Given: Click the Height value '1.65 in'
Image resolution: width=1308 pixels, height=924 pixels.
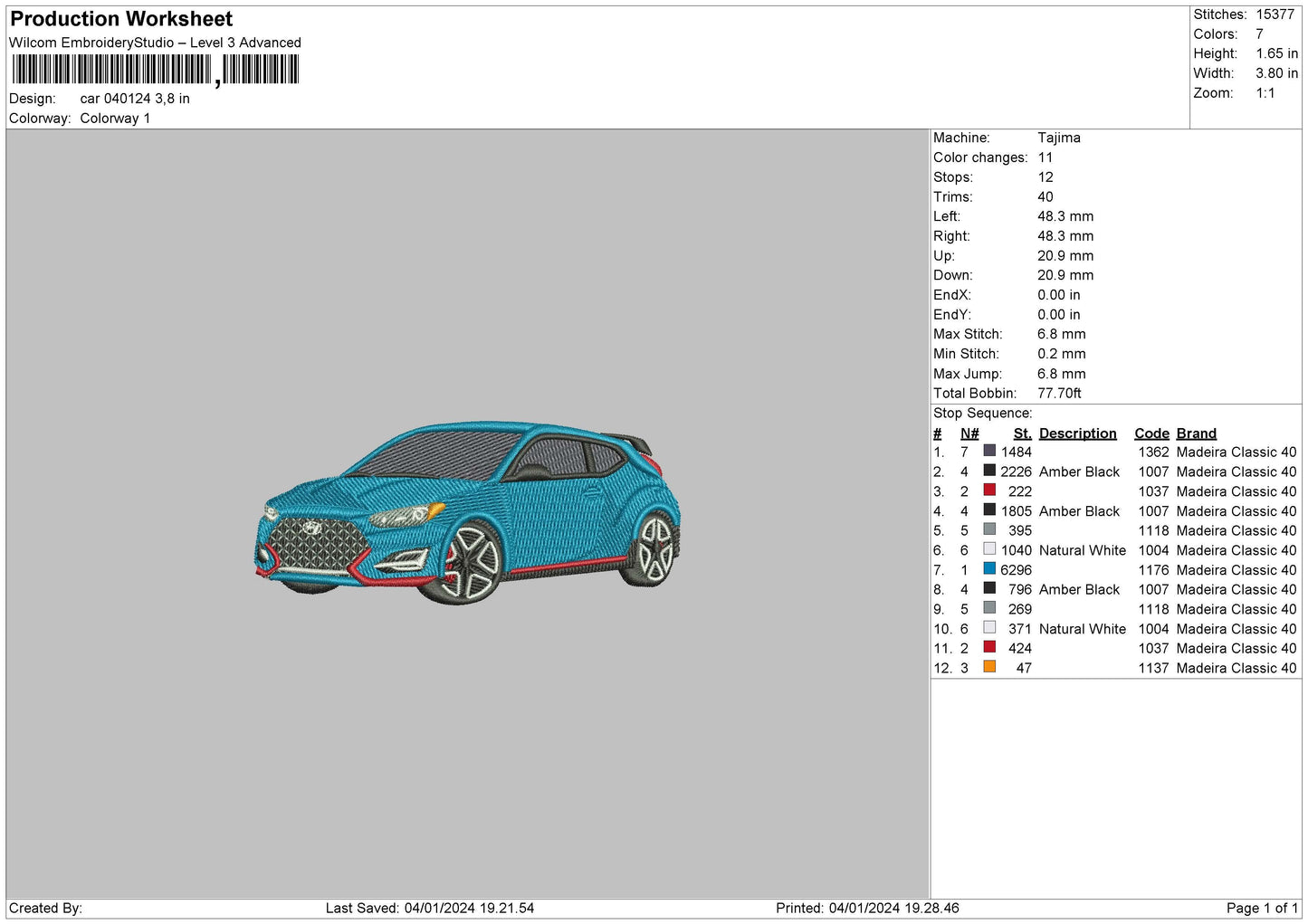Looking at the screenshot, I should tap(1276, 54).
